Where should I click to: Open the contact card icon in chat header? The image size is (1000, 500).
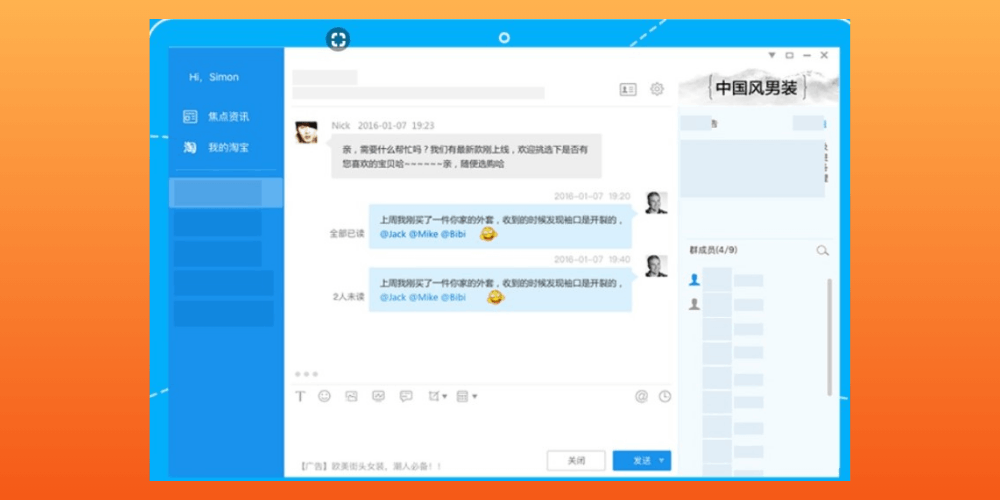point(628,90)
